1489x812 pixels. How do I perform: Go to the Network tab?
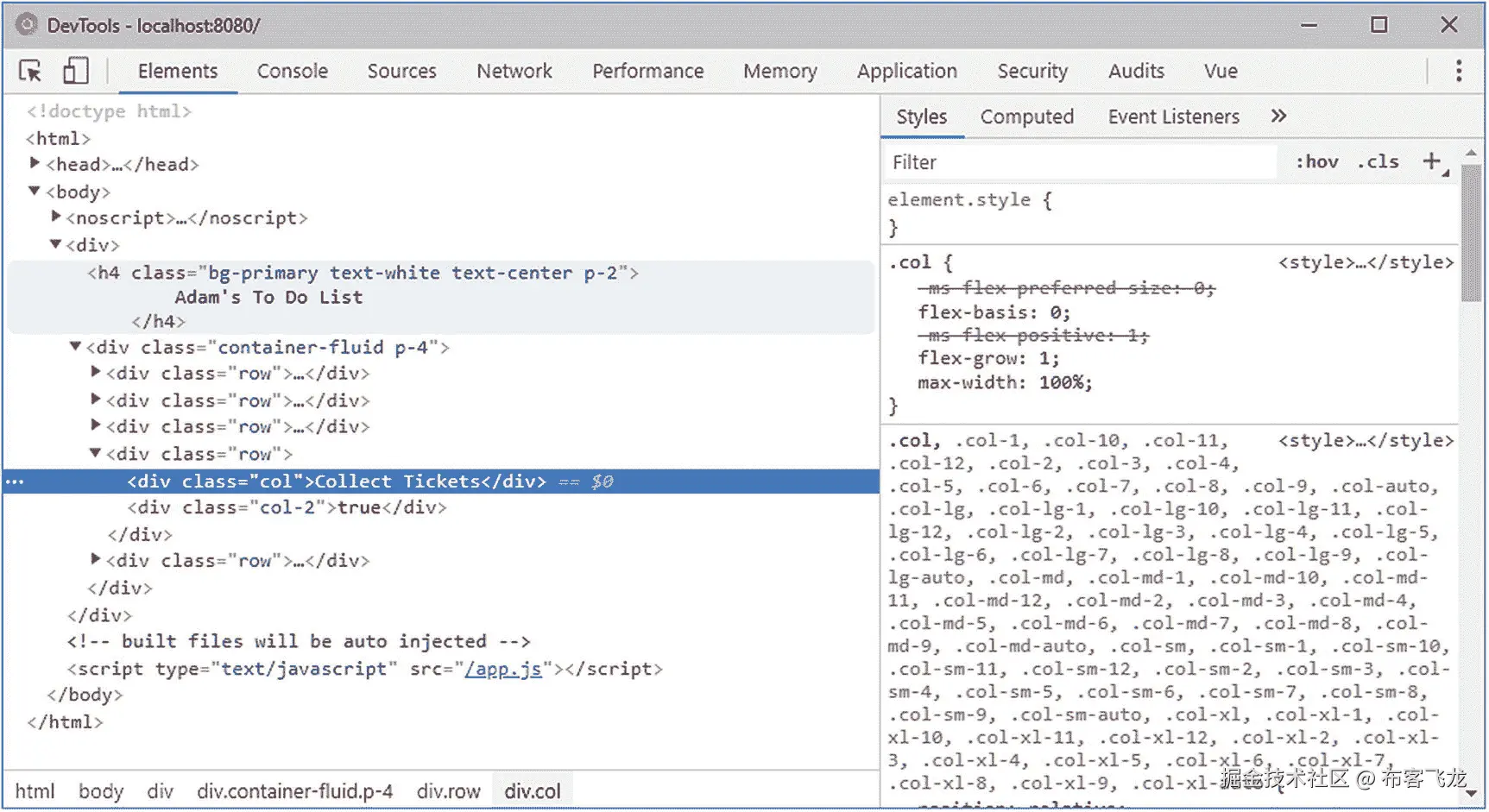click(x=514, y=71)
